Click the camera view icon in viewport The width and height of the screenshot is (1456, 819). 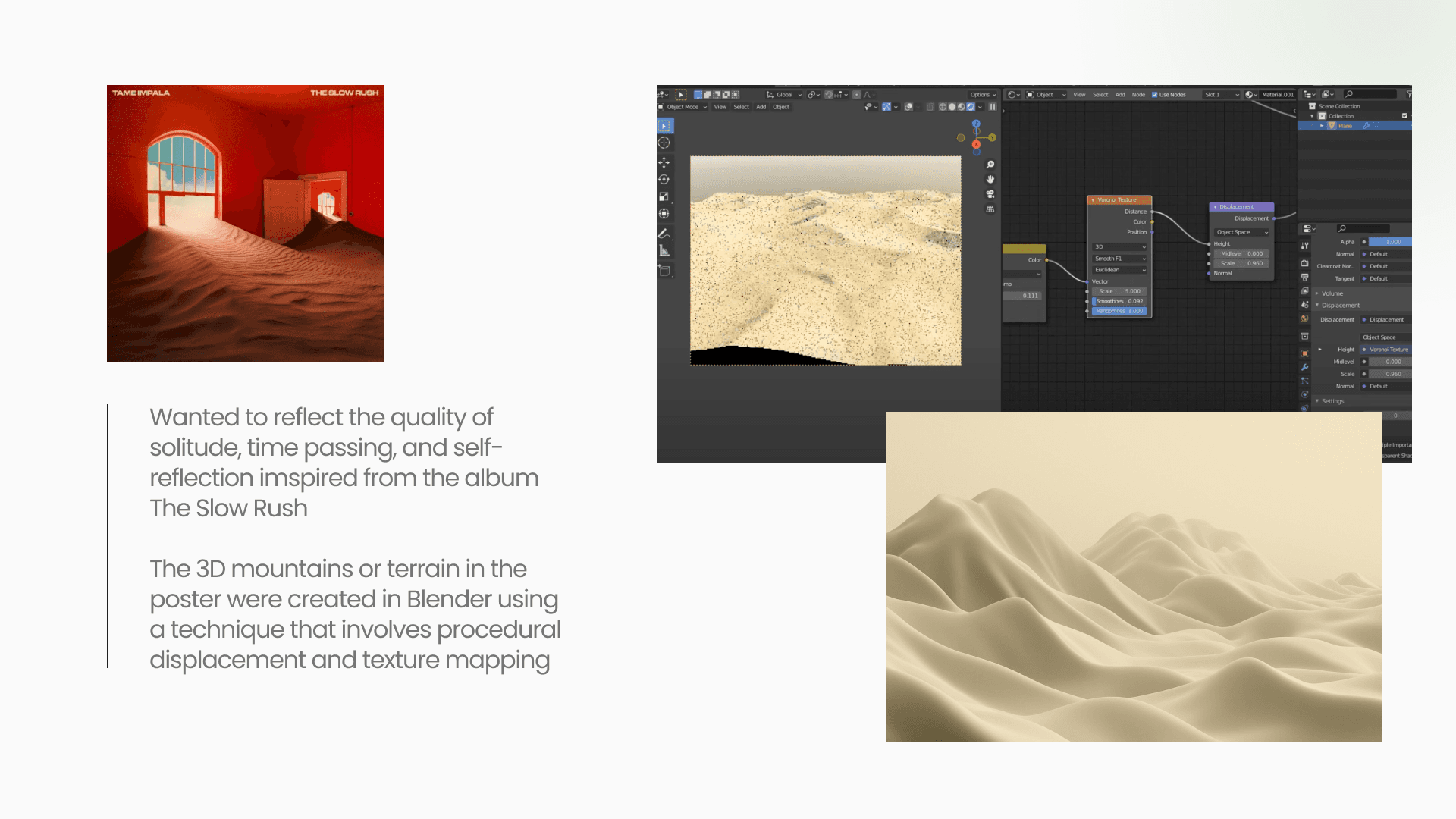tap(990, 194)
